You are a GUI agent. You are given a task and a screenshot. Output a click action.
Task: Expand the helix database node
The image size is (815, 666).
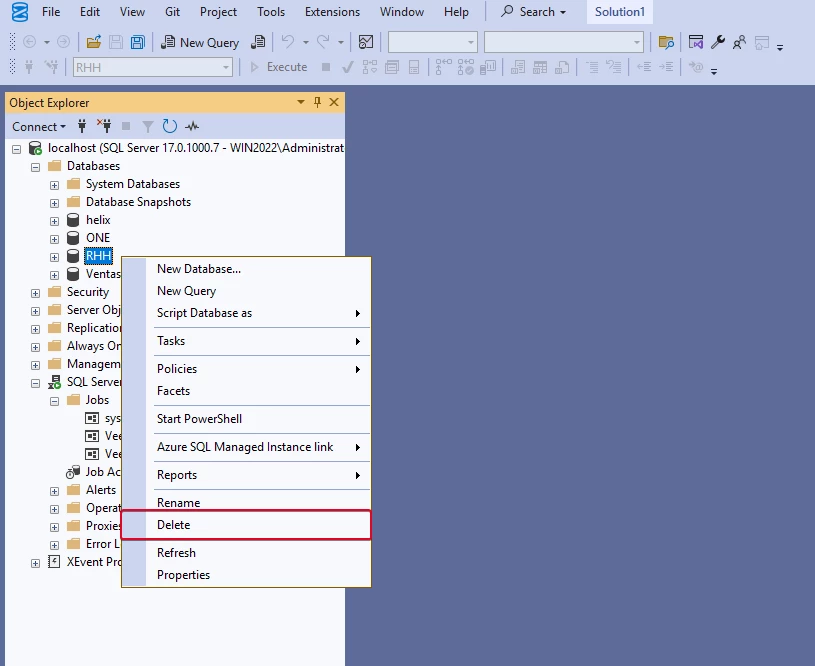54,221
